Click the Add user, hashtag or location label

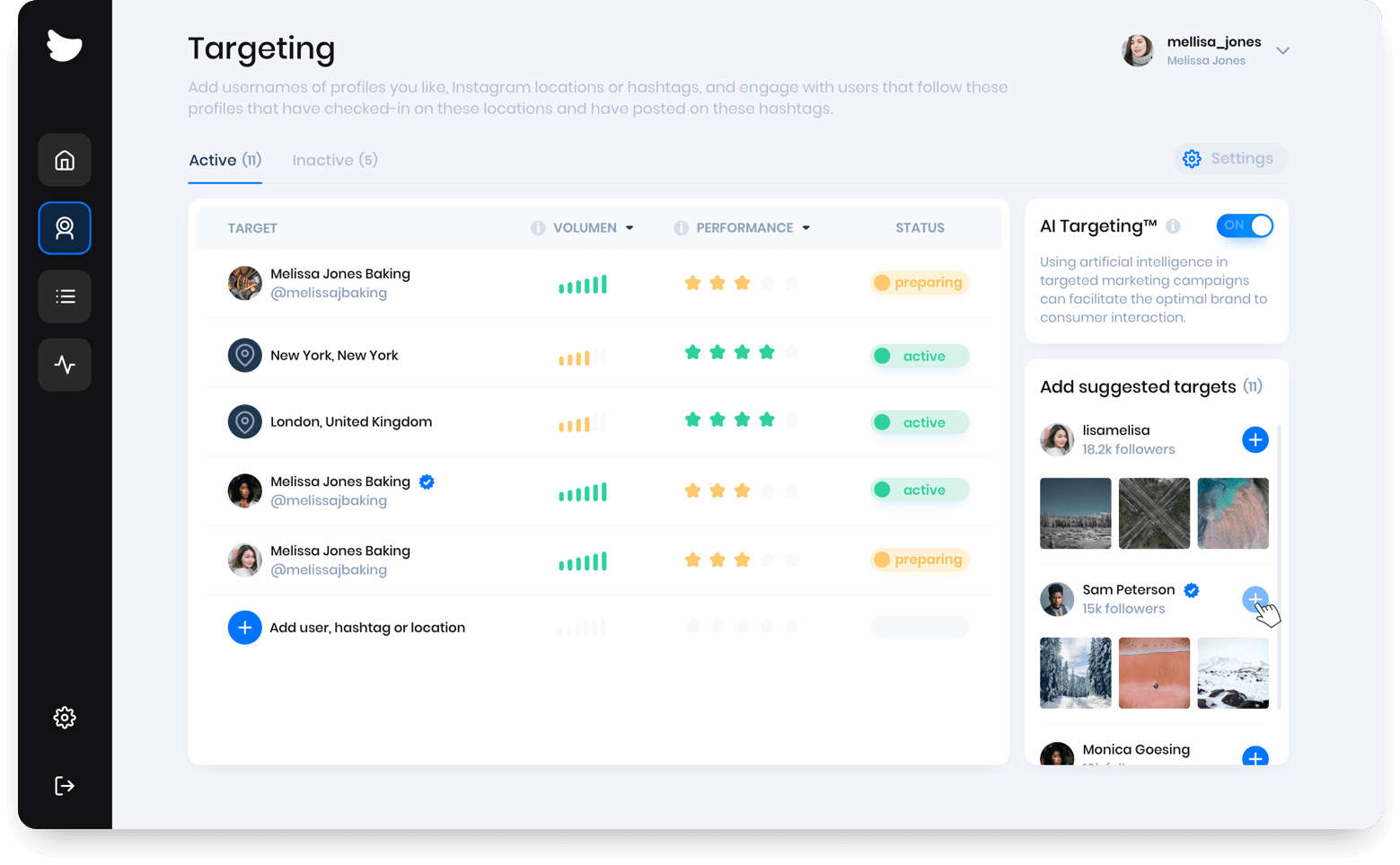[367, 627]
